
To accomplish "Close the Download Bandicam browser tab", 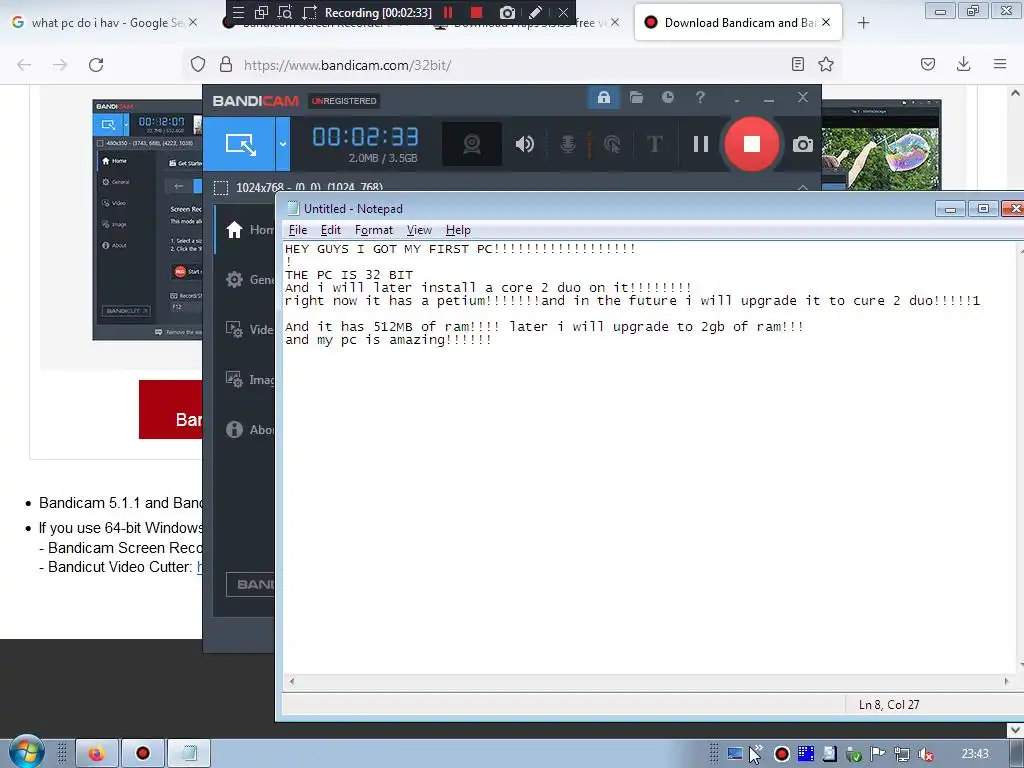I will coord(826,22).
